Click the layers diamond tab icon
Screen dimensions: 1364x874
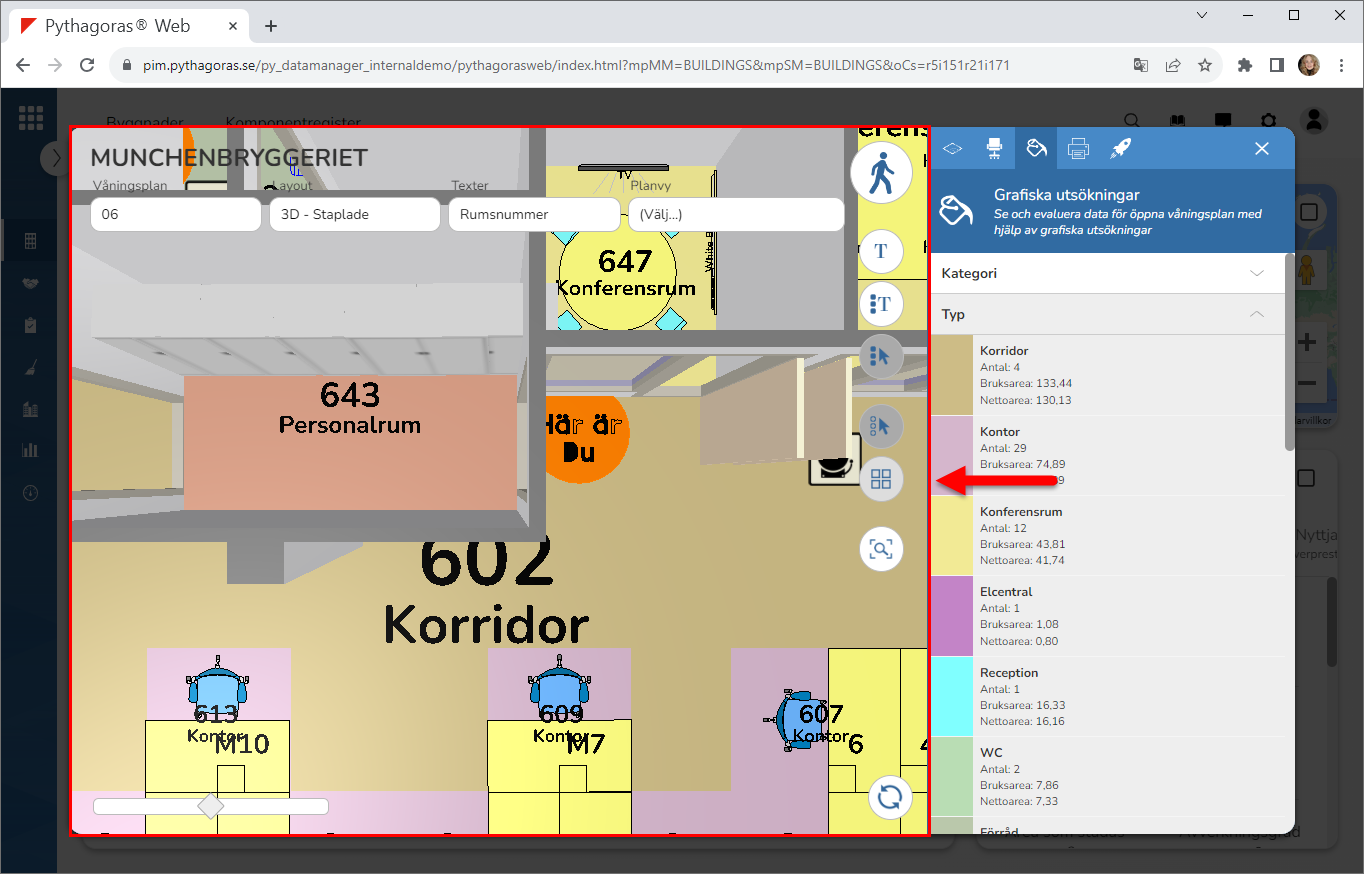click(x=952, y=148)
